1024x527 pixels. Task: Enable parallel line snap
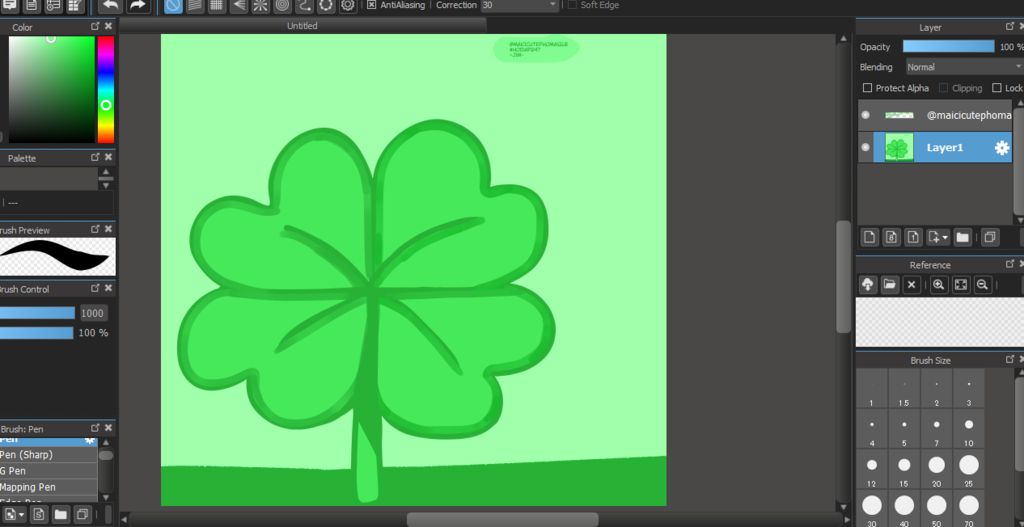click(x=195, y=6)
